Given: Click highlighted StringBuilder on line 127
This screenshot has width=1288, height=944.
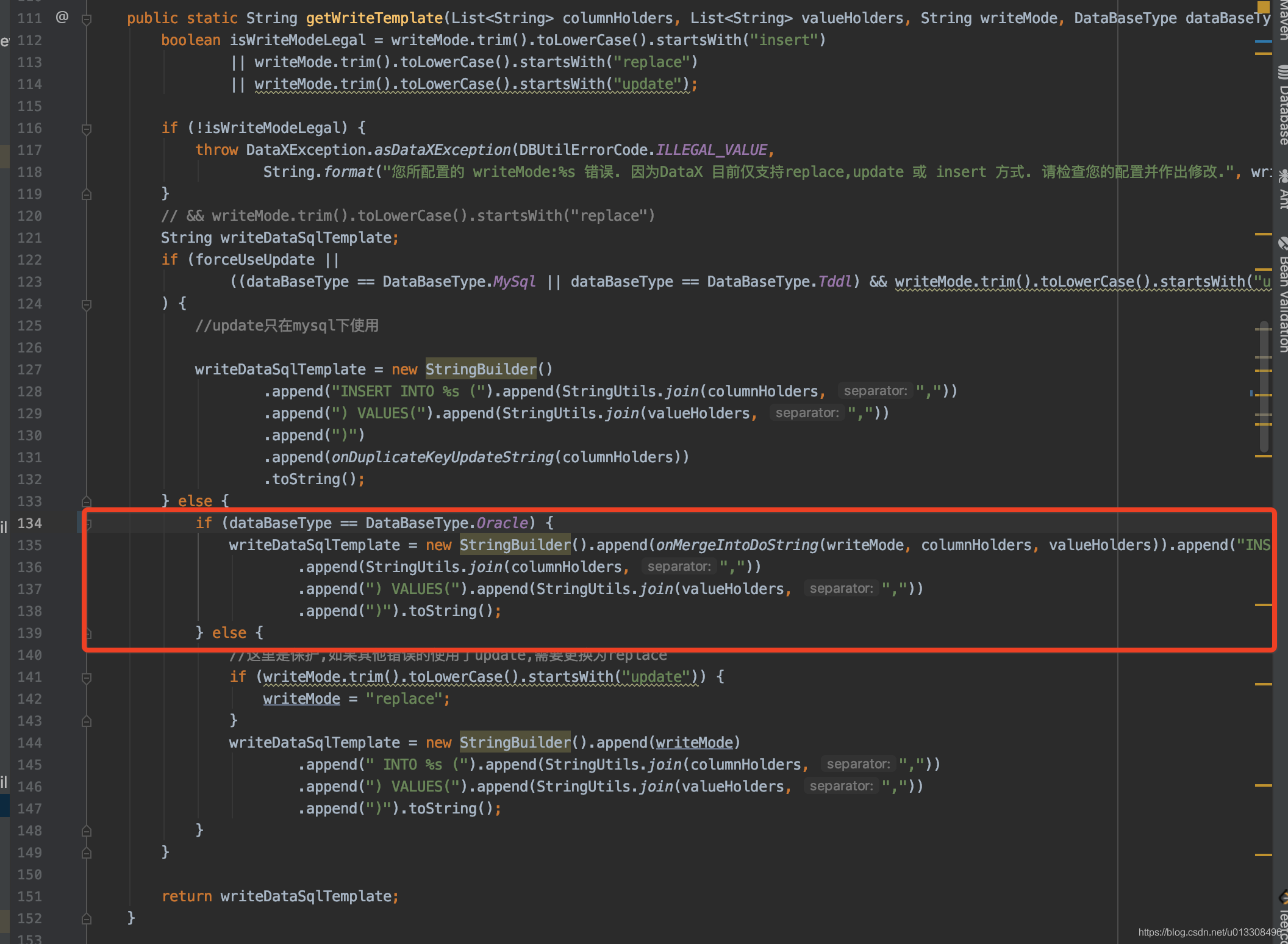Looking at the screenshot, I should pos(481,370).
